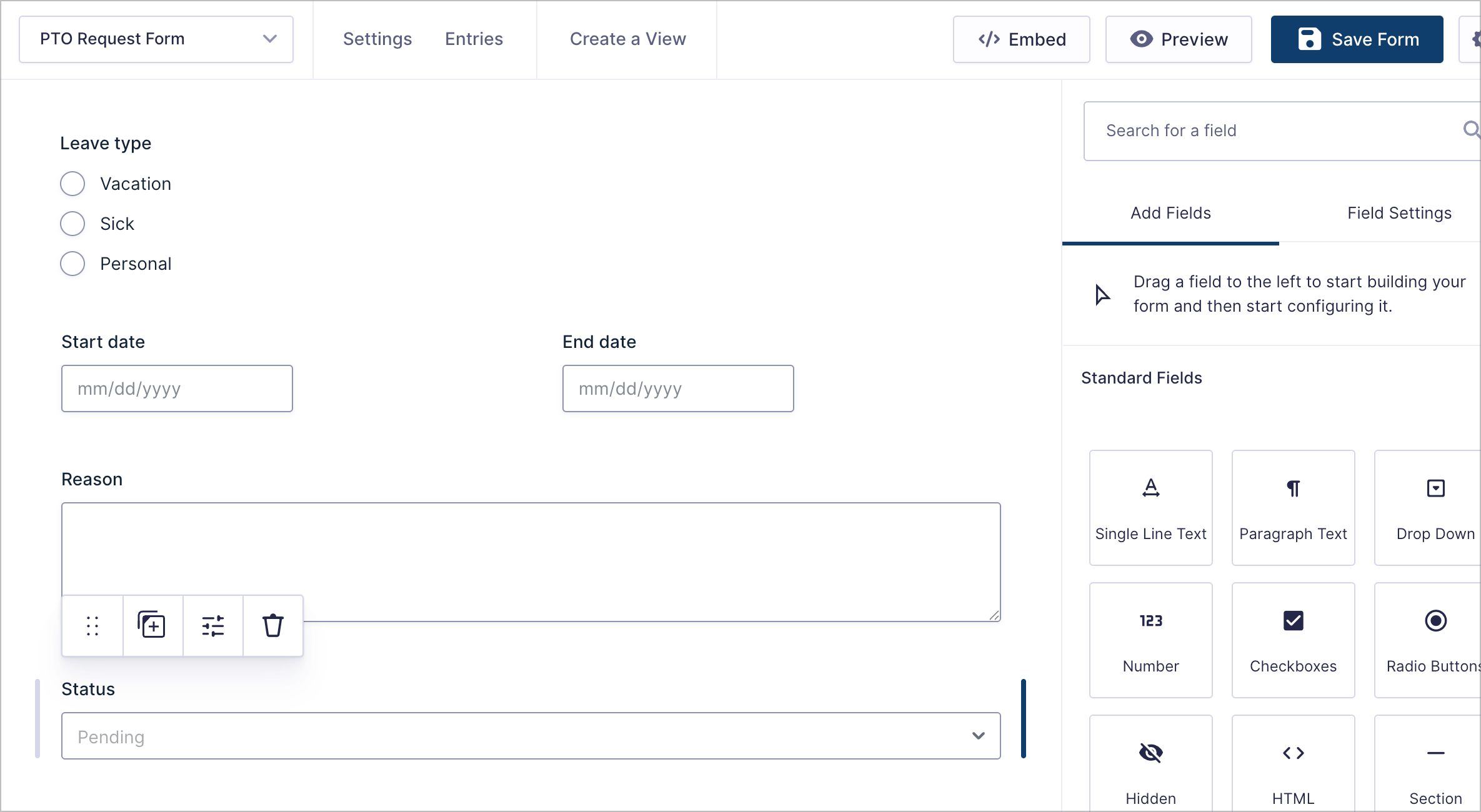Viewport: 1481px width, 812px height.
Task: Delete the Reason field
Action: [x=273, y=625]
